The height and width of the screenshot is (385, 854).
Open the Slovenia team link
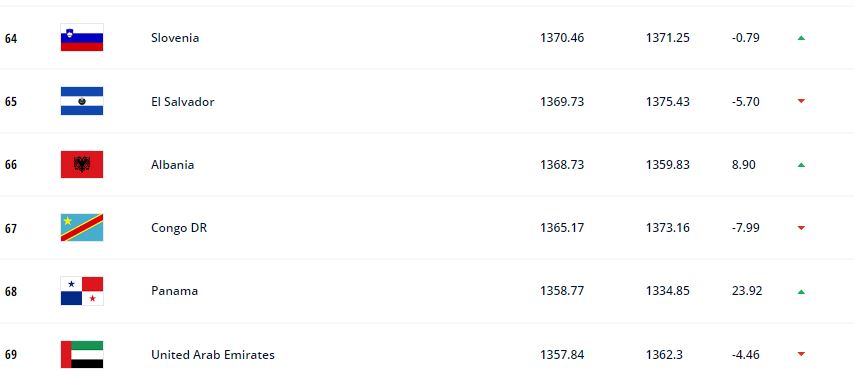click(175, 38)
